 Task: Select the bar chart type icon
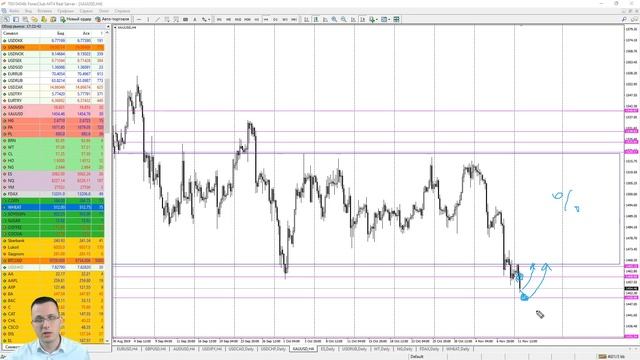click(306, 19)
